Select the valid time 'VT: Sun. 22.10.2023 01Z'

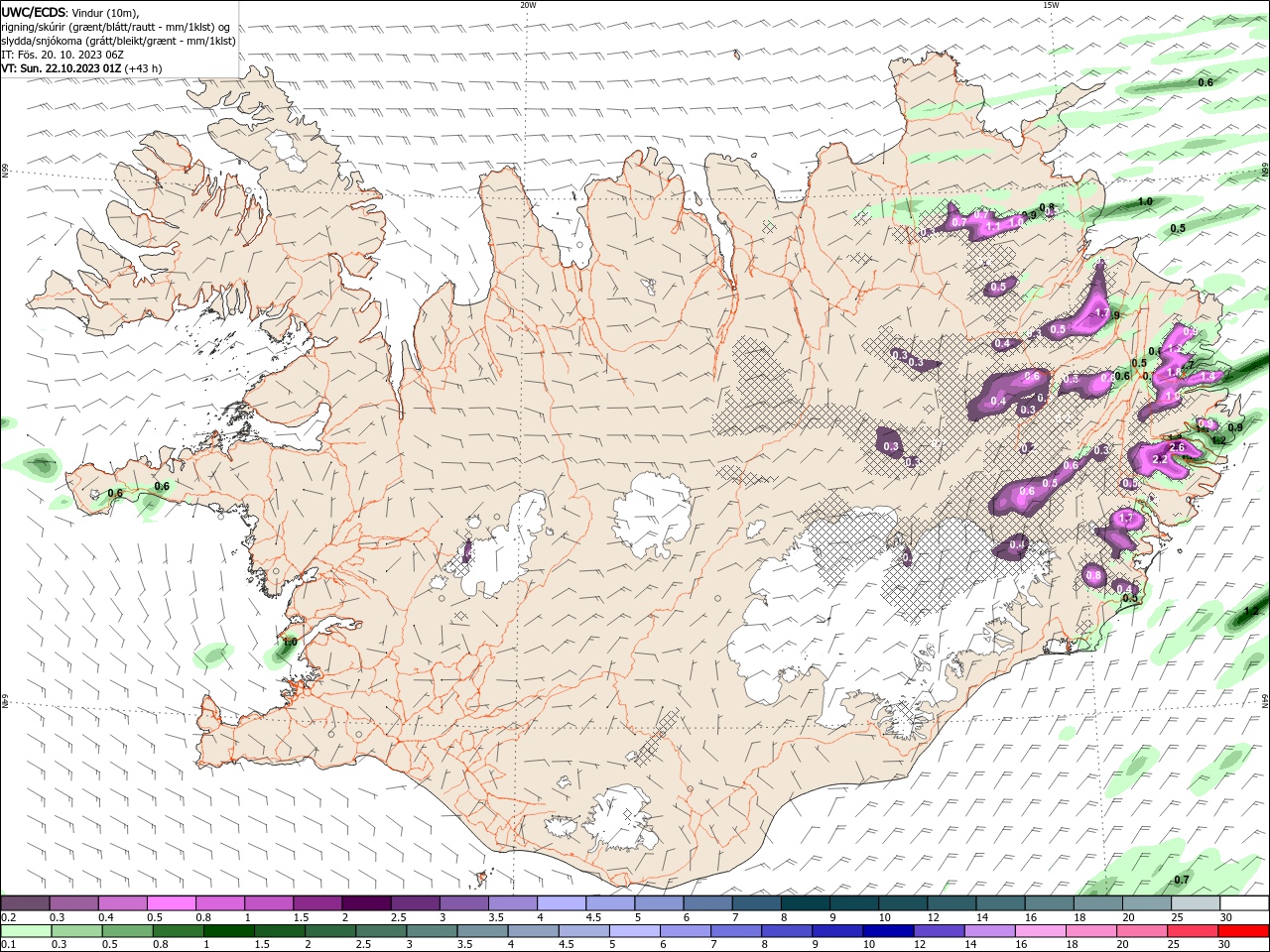(62, 68)
